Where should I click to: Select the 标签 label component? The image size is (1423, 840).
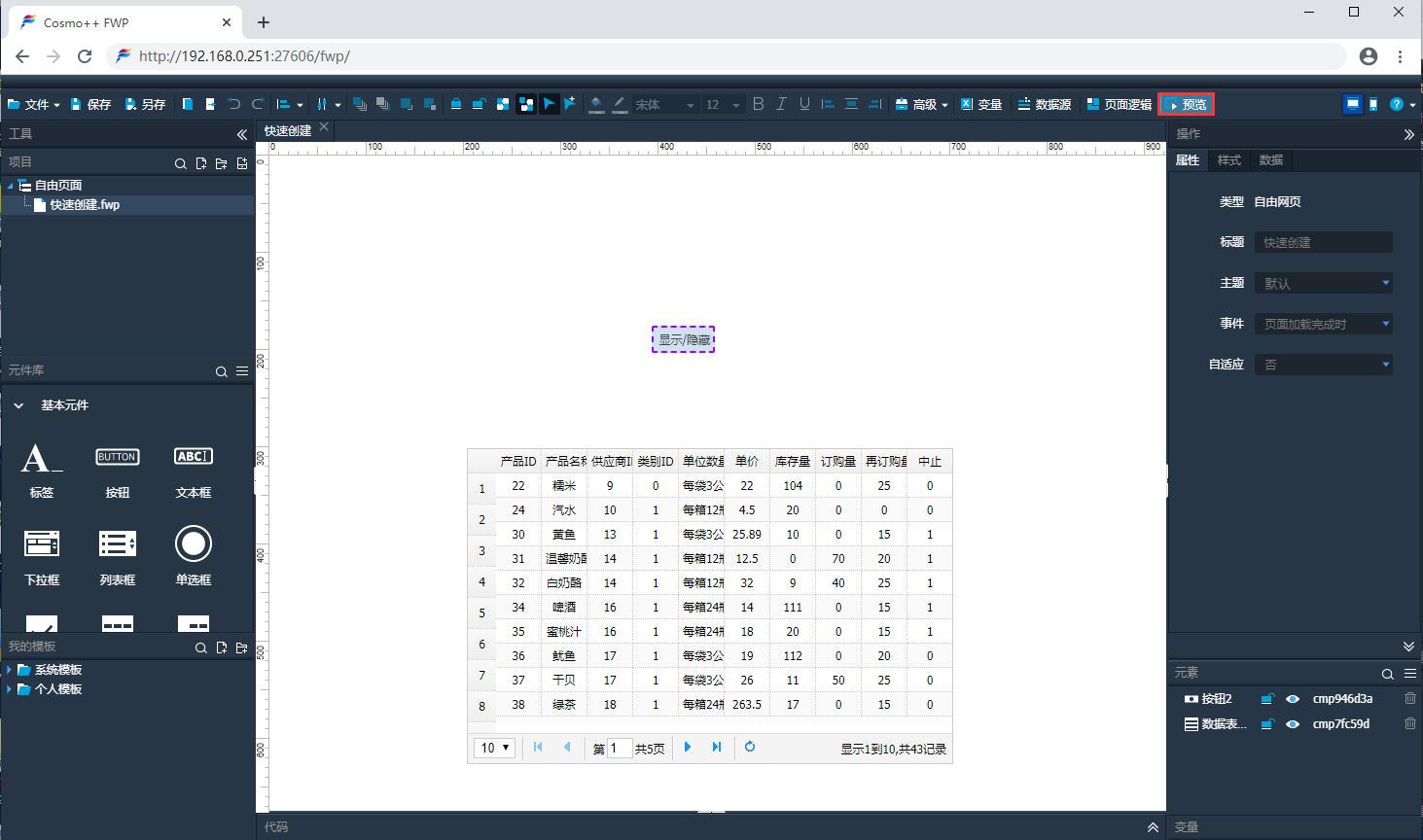[42, 471]
